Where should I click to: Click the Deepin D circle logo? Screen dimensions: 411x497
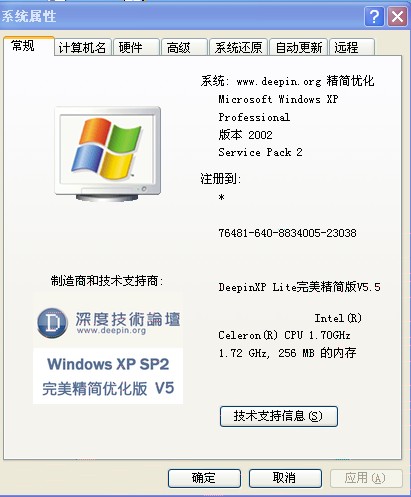tap(52, 323)
